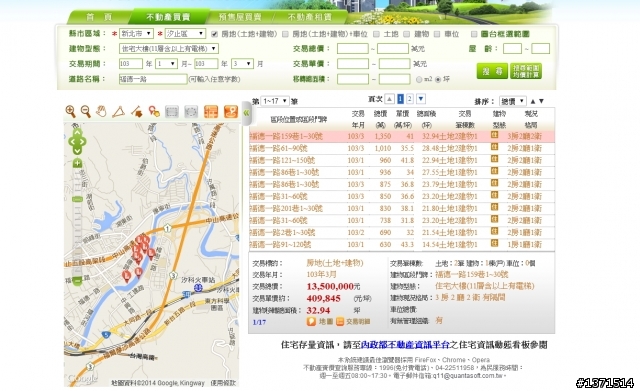Click the 地圖 button in detail panel

pos(320,322)
